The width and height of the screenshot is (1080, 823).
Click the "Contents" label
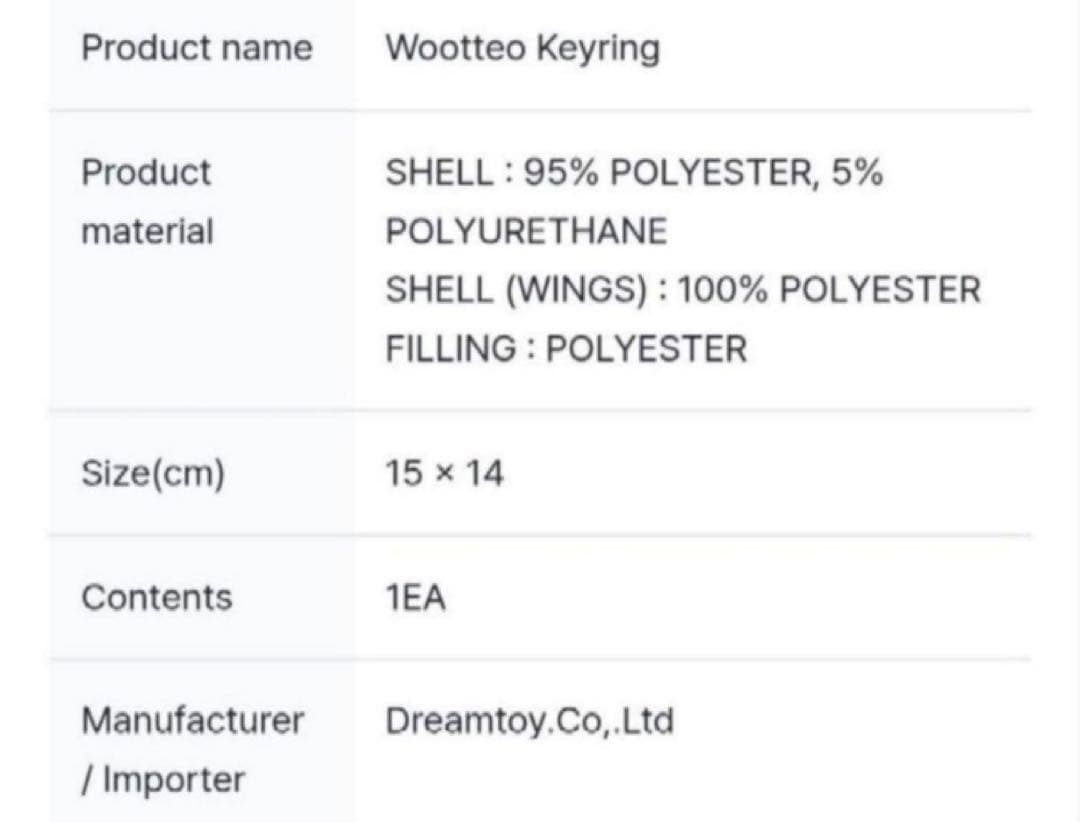pyautogui.click(x=156, y=598)
